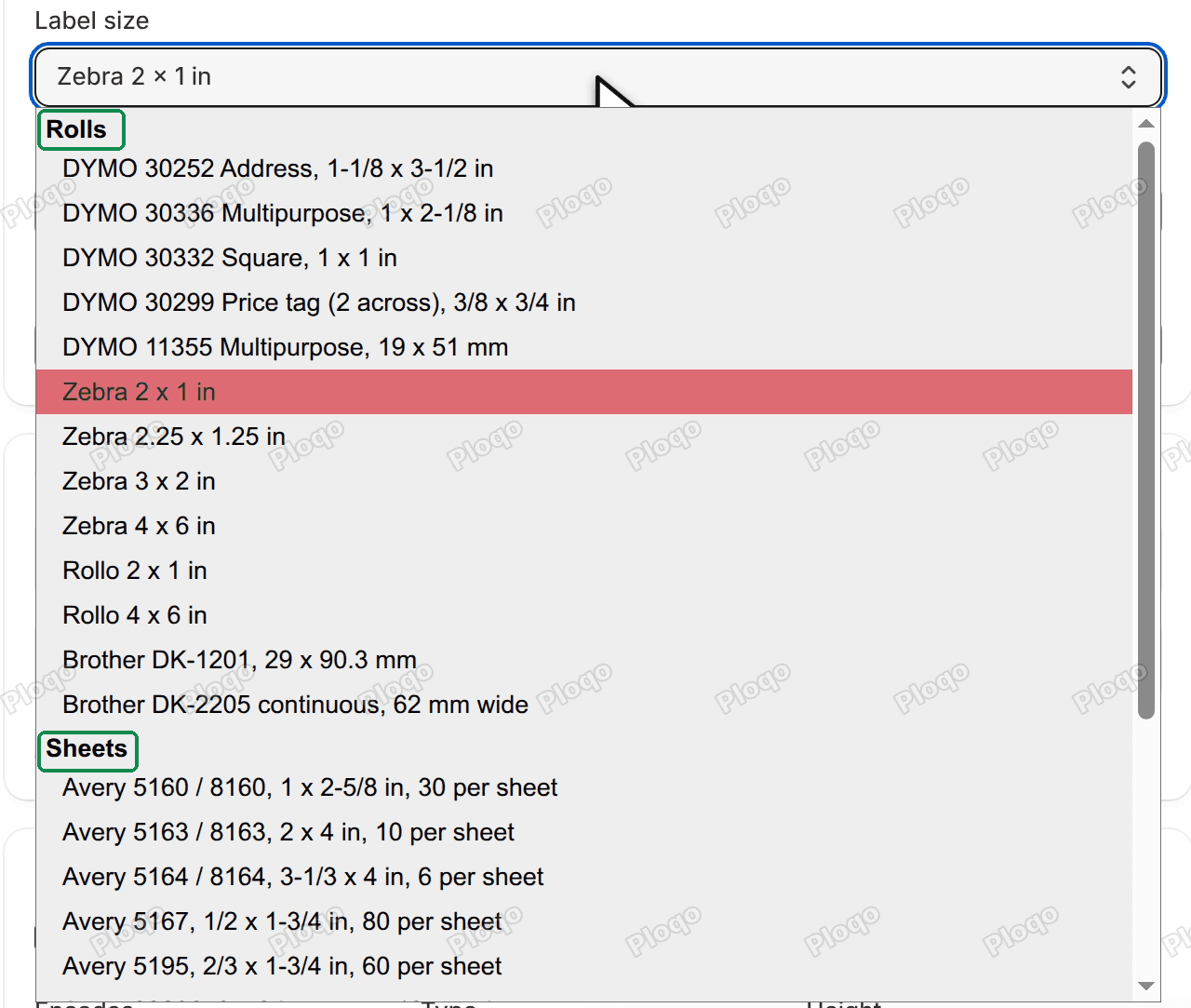Select Avery 5163 / 8163, 10 per sheet

[584, 832]
